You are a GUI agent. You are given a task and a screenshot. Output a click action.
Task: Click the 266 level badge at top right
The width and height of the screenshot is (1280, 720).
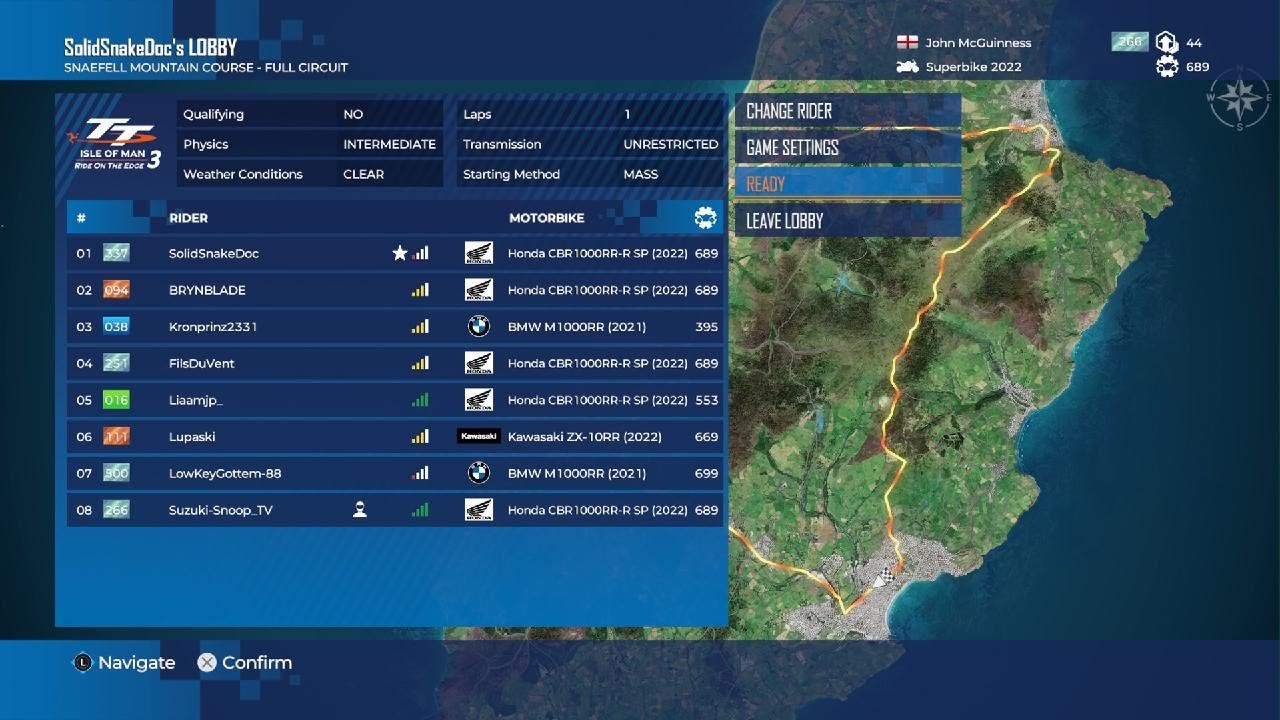coord(1130,42)
